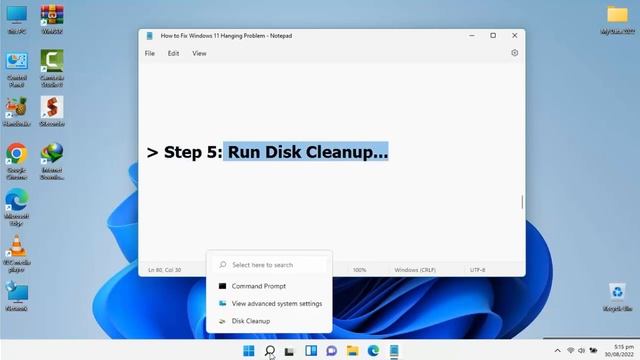Click the volume speaker tray icon

(582, 351)
